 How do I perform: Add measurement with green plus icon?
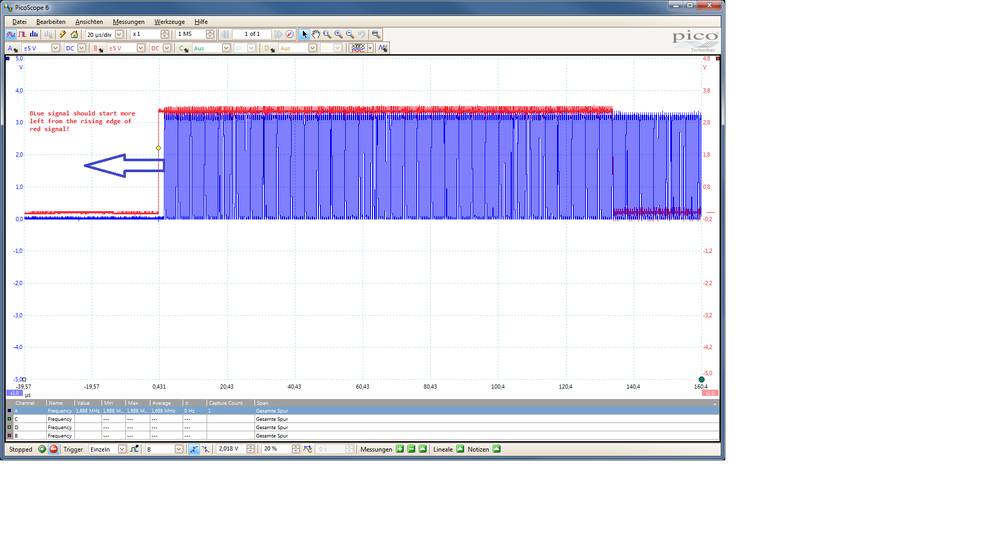tap(399, 449)
